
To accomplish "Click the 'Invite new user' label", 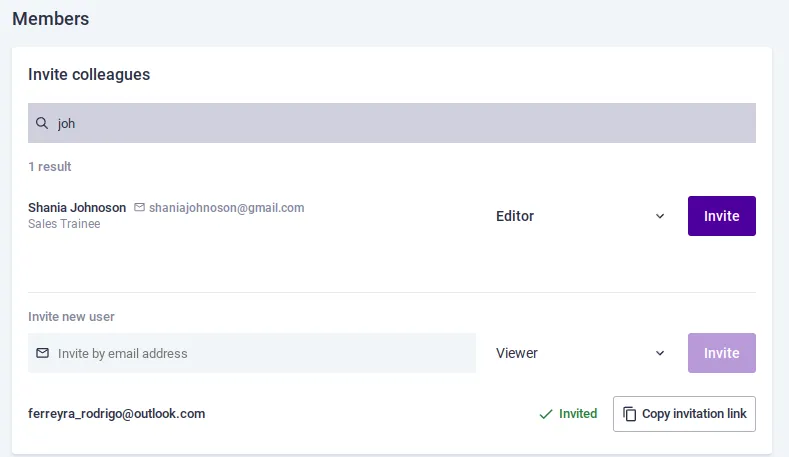I will pos(71,317).
